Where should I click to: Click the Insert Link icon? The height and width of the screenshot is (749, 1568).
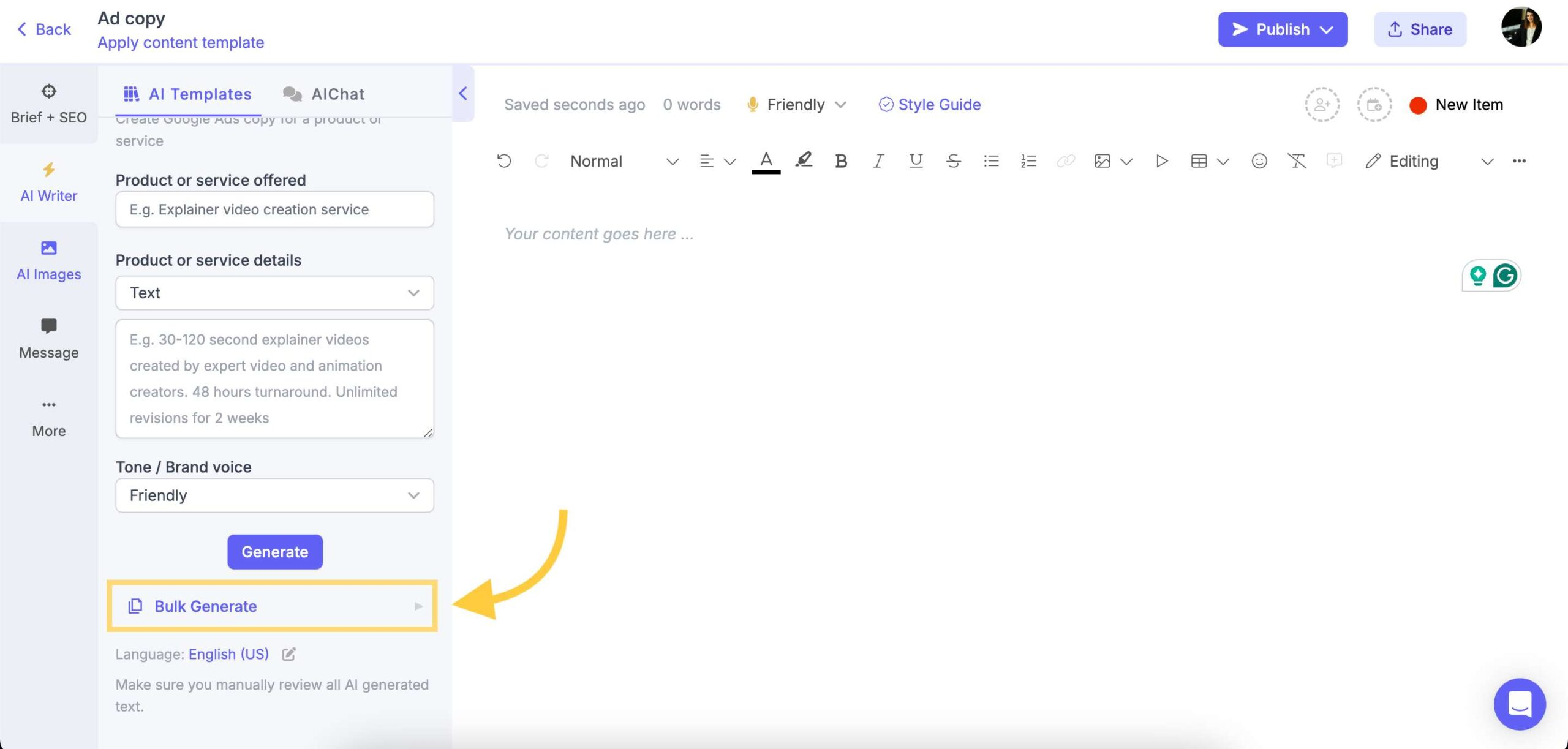[x=1066, y=161]
